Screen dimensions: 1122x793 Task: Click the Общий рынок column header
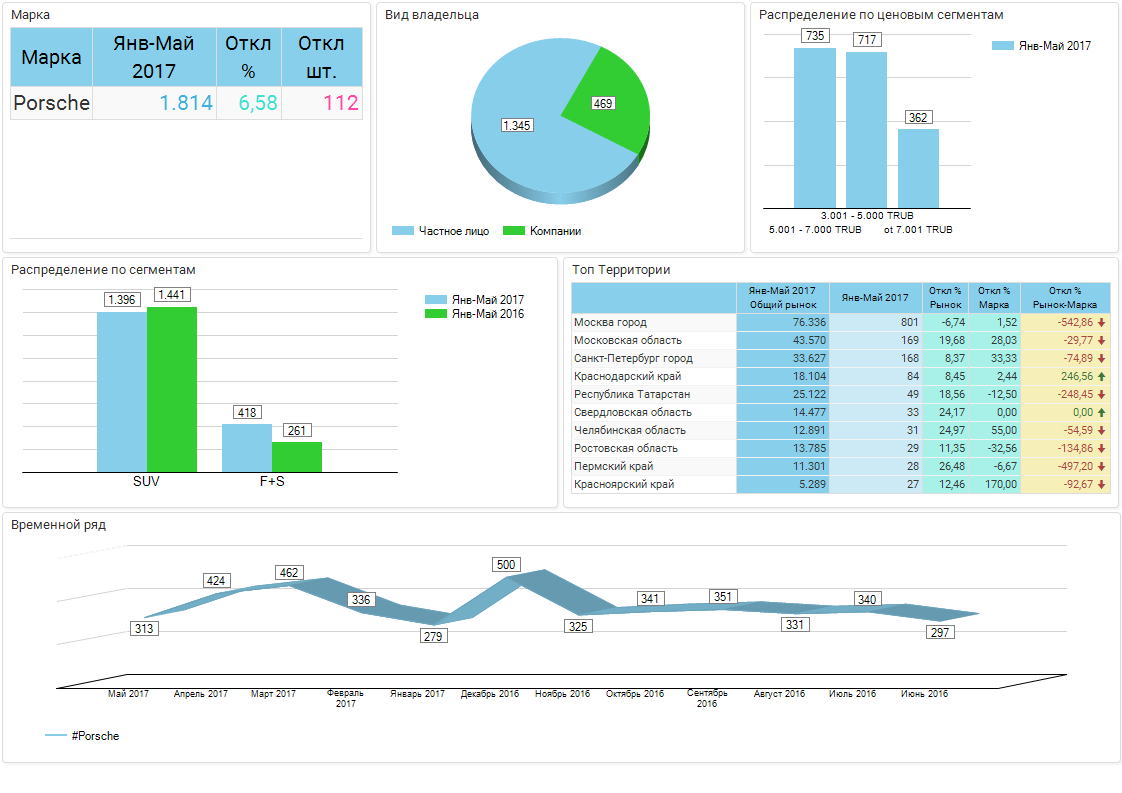782,297
